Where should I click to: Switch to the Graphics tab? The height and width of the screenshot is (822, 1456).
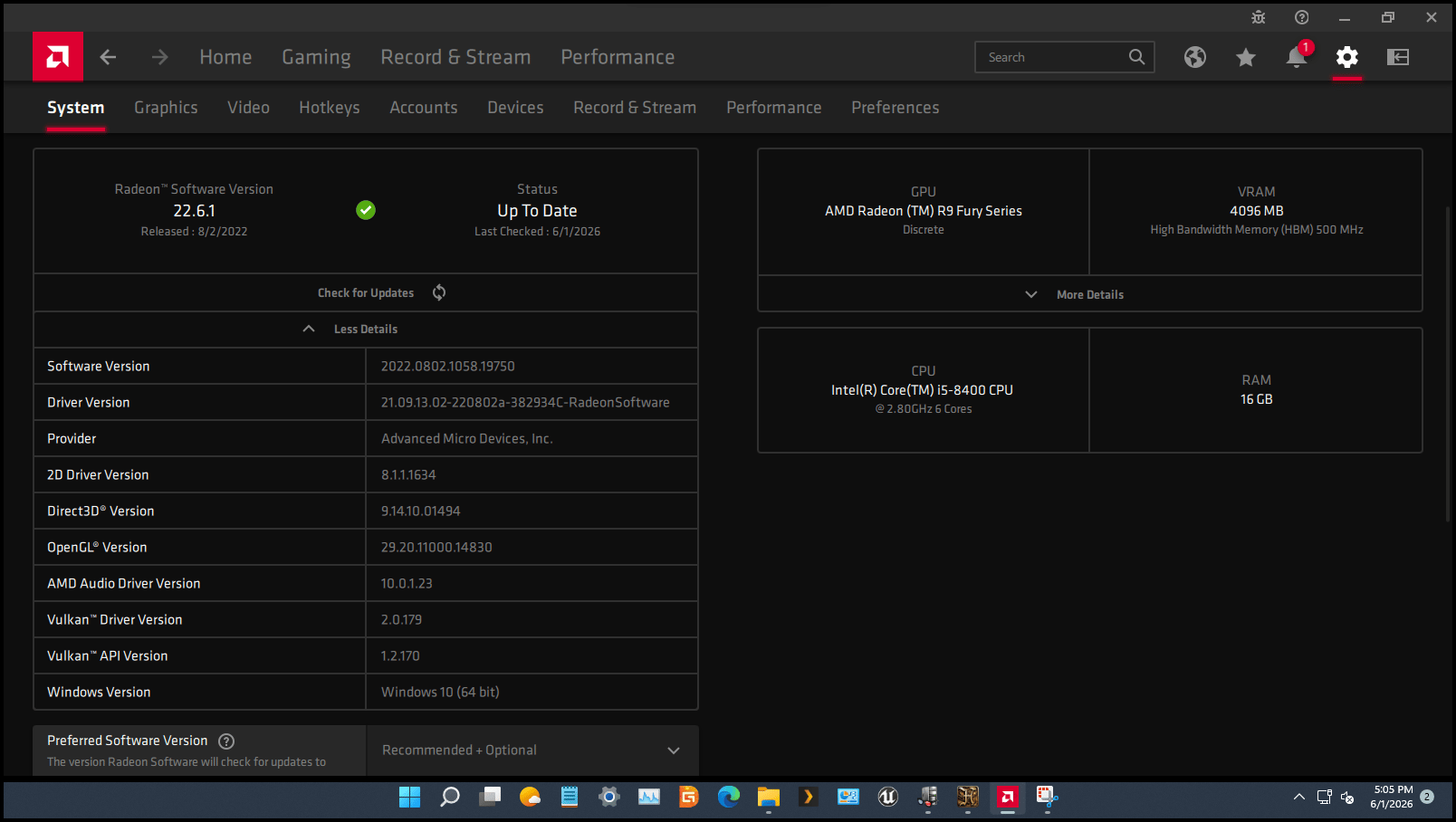[166, 108]
